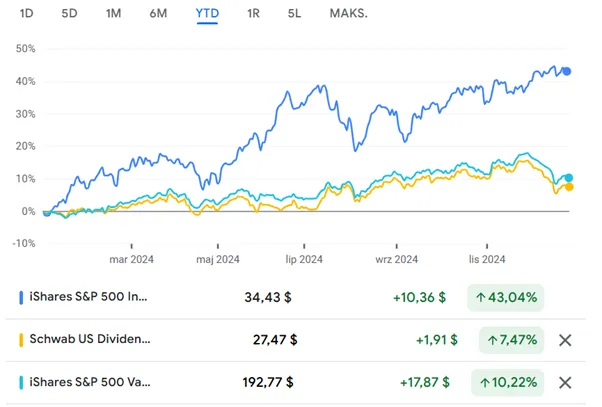Click the yellow Schwab color marker
Viewport: 602px width, 407px height.
(x=21, y=340)
